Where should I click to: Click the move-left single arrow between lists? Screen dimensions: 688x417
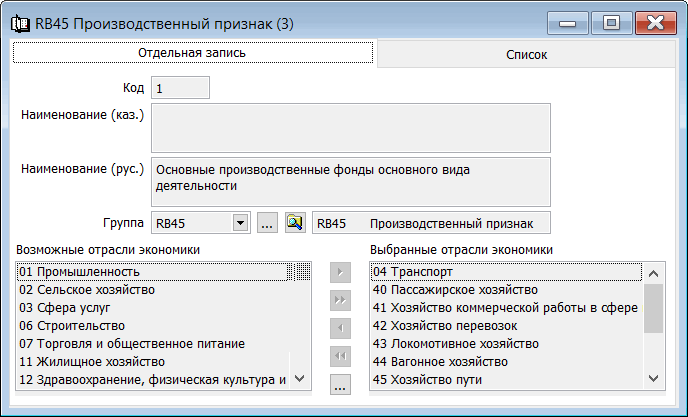340,328
